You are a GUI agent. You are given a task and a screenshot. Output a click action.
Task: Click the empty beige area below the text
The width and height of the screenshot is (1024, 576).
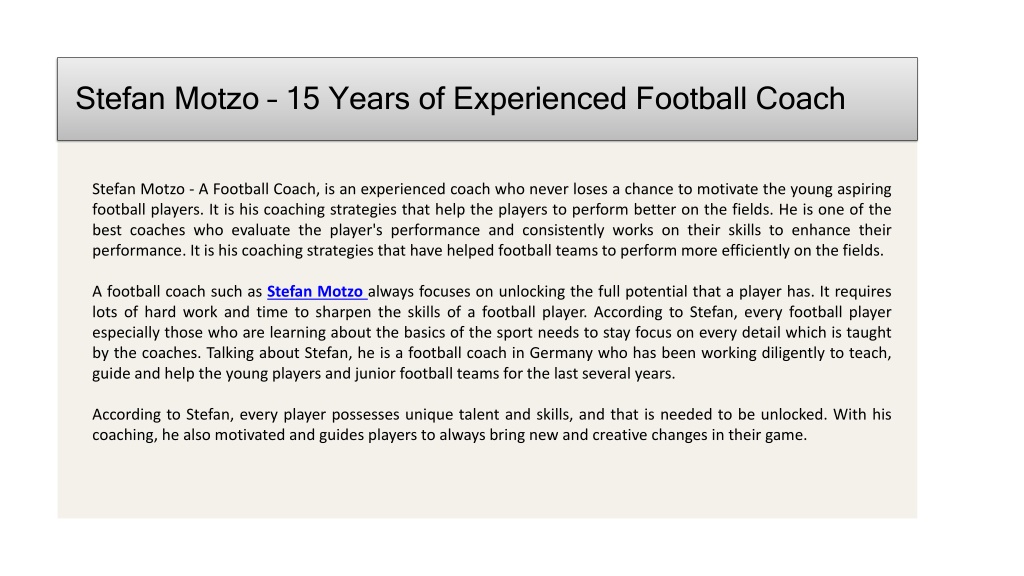point(487,483)
